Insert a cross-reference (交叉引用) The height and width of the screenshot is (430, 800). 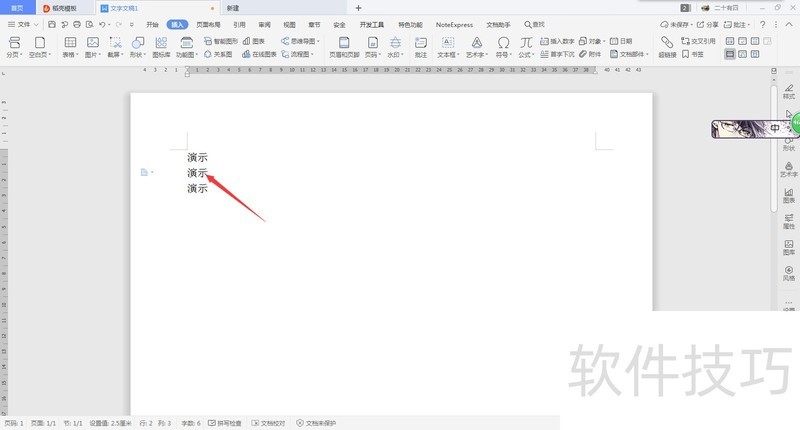click(698, 41)
